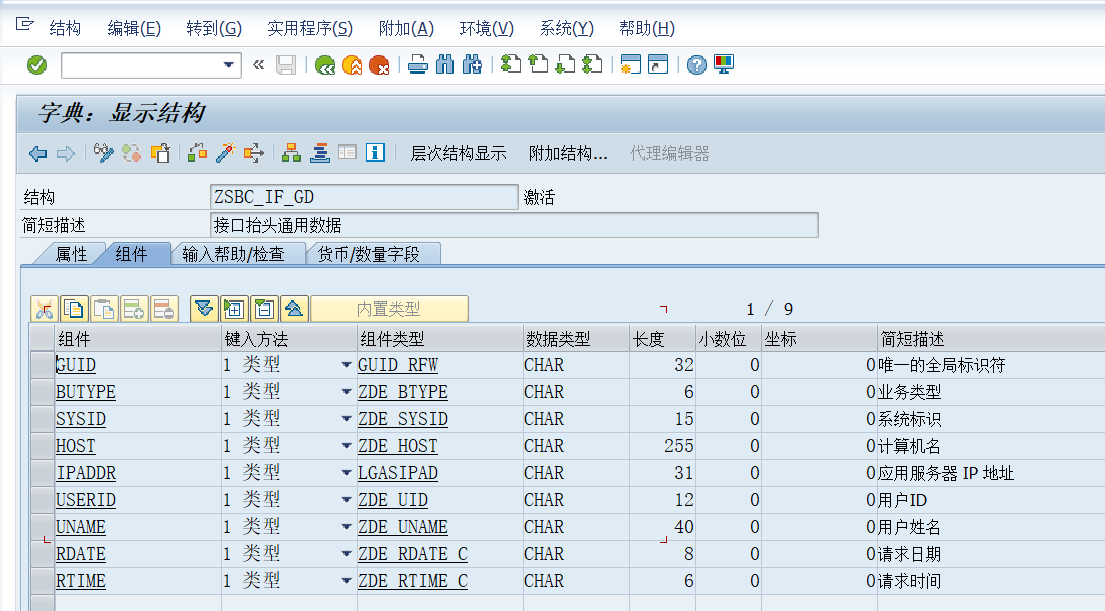This screenshot has height=611, width=1105.
Task: Click the Print icon
Action: click(x=418, y=65)
